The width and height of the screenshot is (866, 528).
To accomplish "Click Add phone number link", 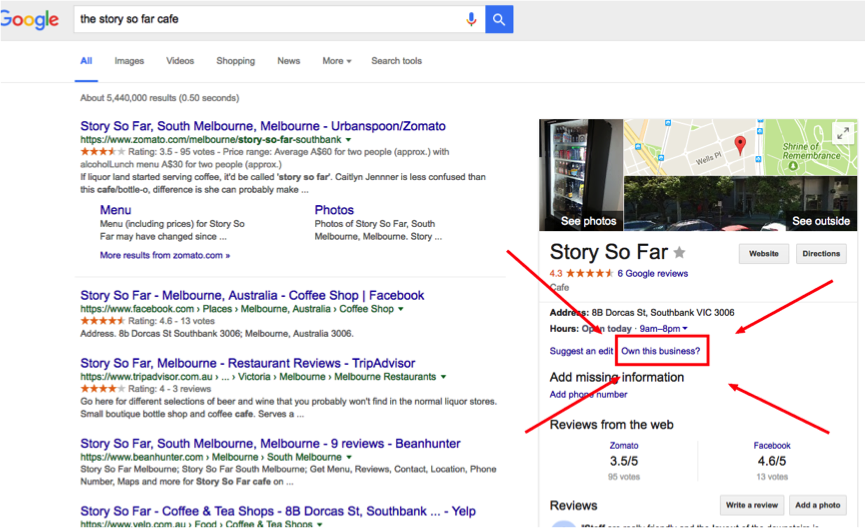I will [x=588, y=394].
